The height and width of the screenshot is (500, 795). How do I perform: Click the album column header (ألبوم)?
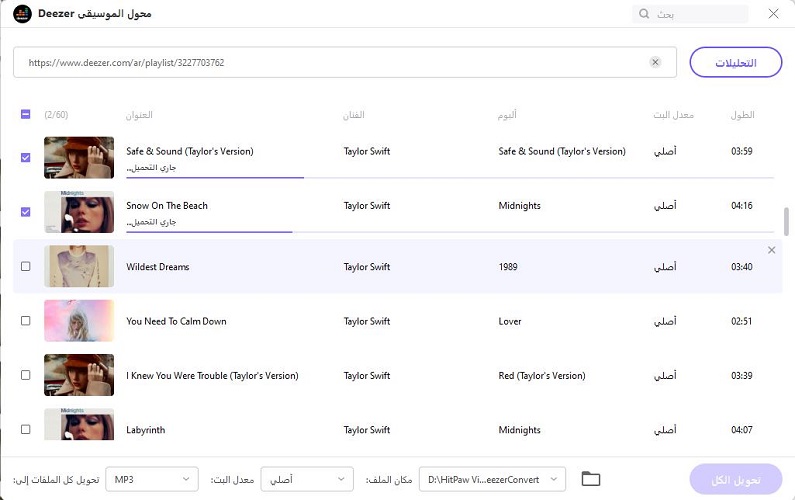pos(507,115)
